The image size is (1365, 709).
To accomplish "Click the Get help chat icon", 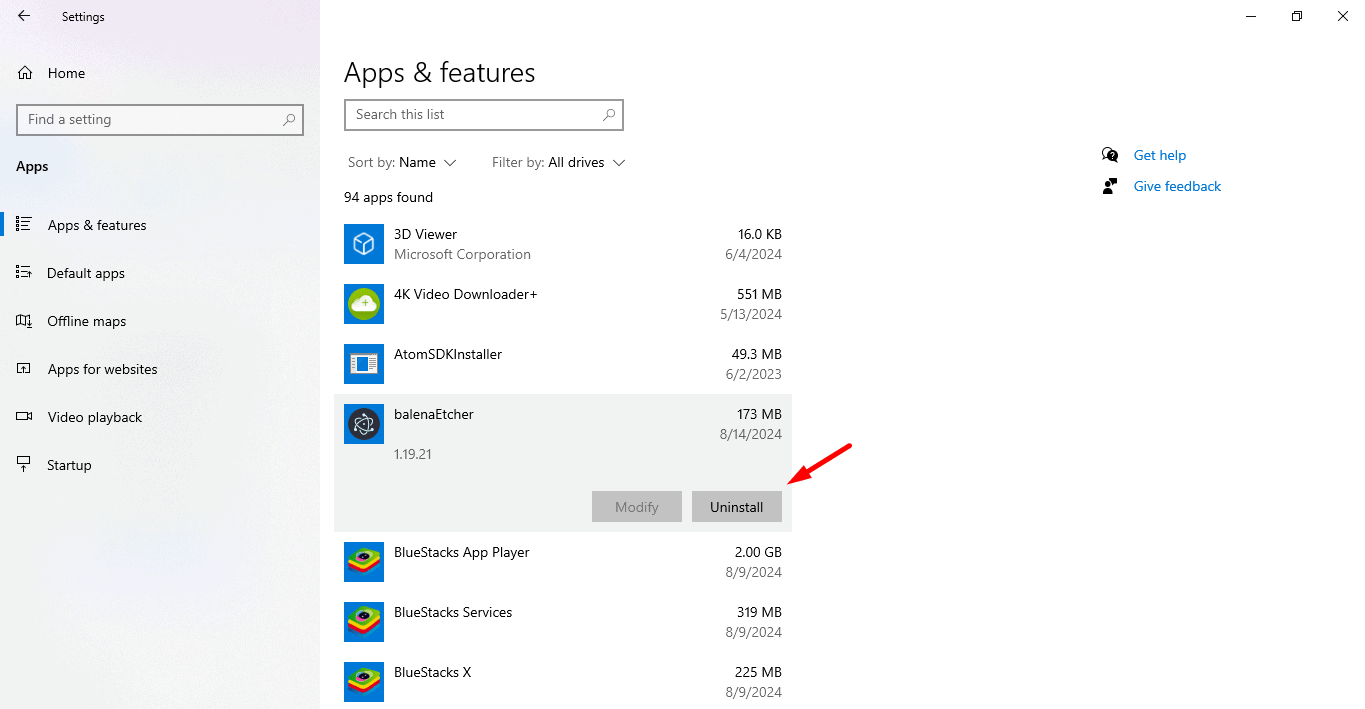I will [x=1110, y=155].
